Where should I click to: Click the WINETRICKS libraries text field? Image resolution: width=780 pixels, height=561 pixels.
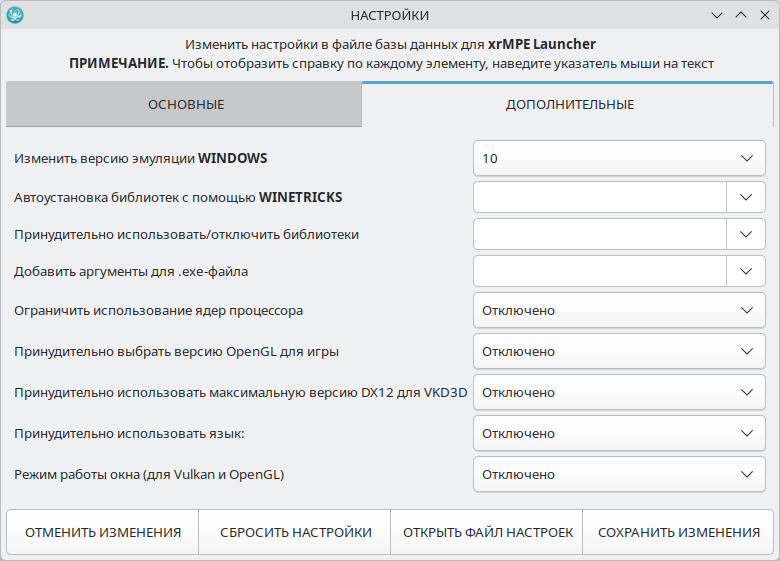pyautogui.click(x=599, y=197)
